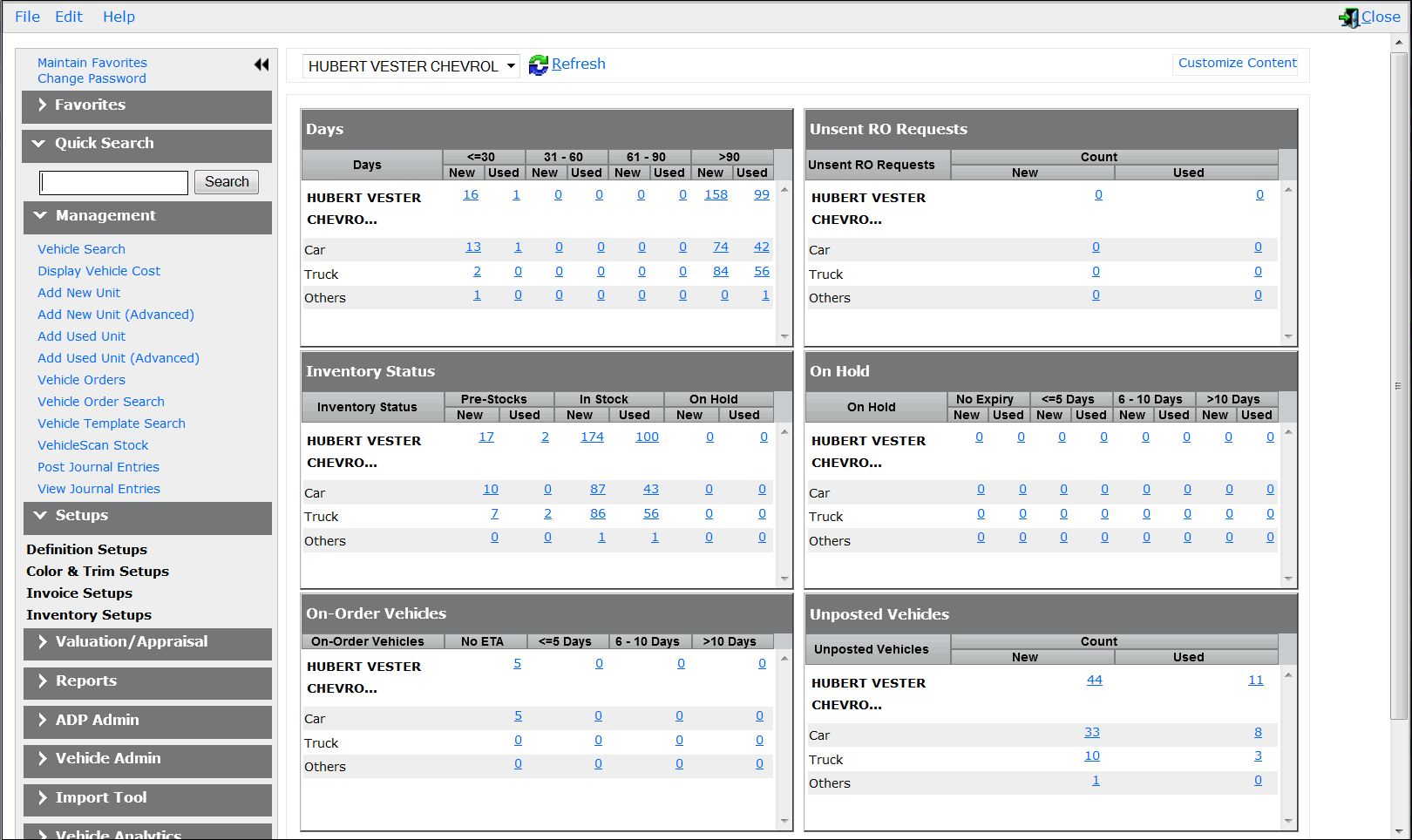The height and width of the screenshot is (840, 1412).
Task: Click the Close door icon
Action: point(1349,17)
